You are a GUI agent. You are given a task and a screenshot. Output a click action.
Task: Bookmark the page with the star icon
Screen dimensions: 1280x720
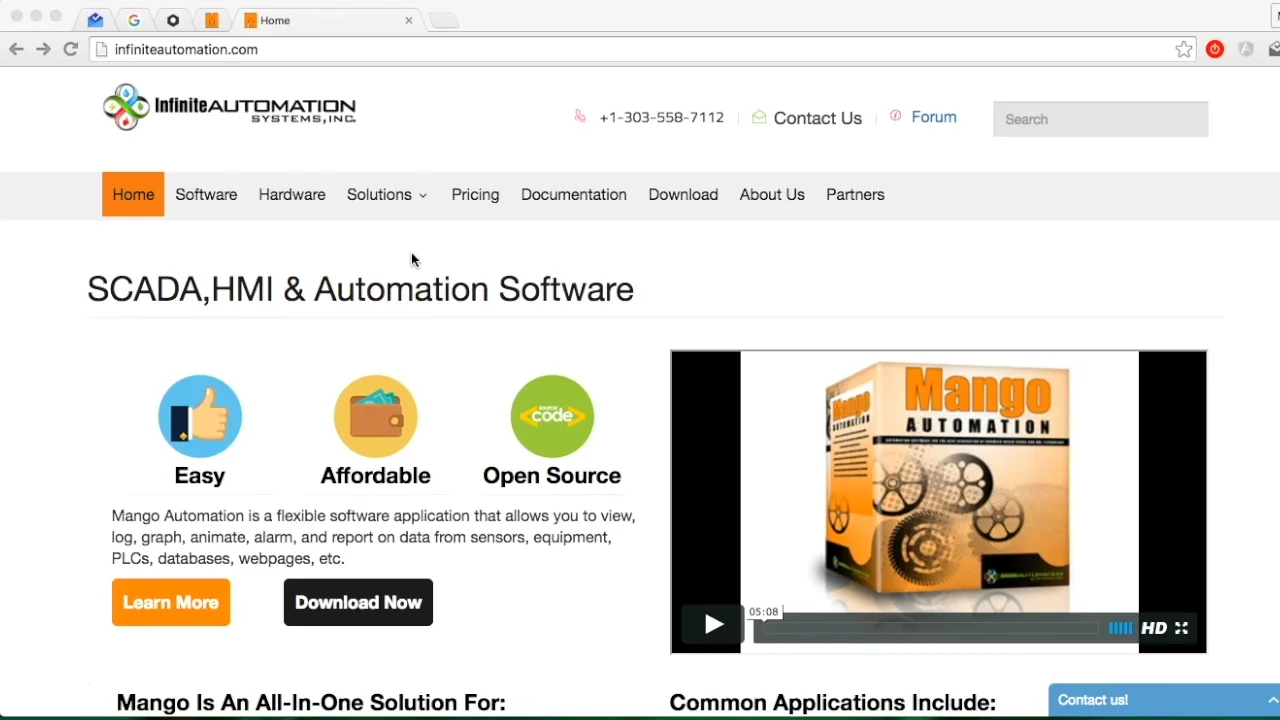[x=1184, y=49]
